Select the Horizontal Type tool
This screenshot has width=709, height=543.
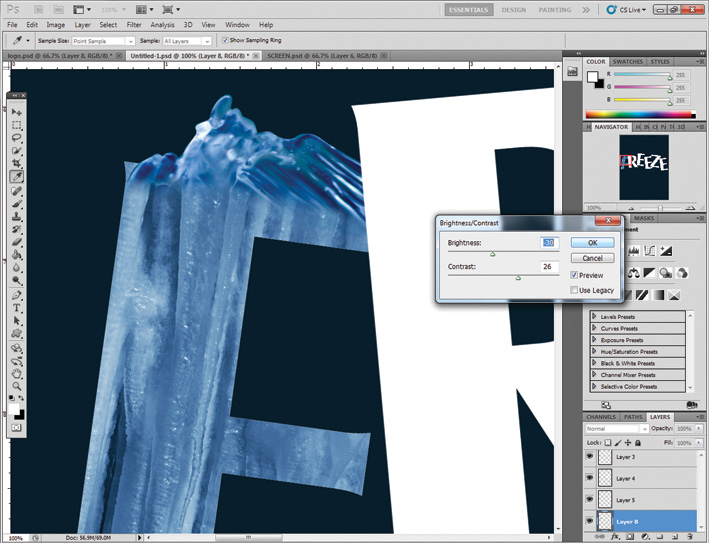(17, 308)
